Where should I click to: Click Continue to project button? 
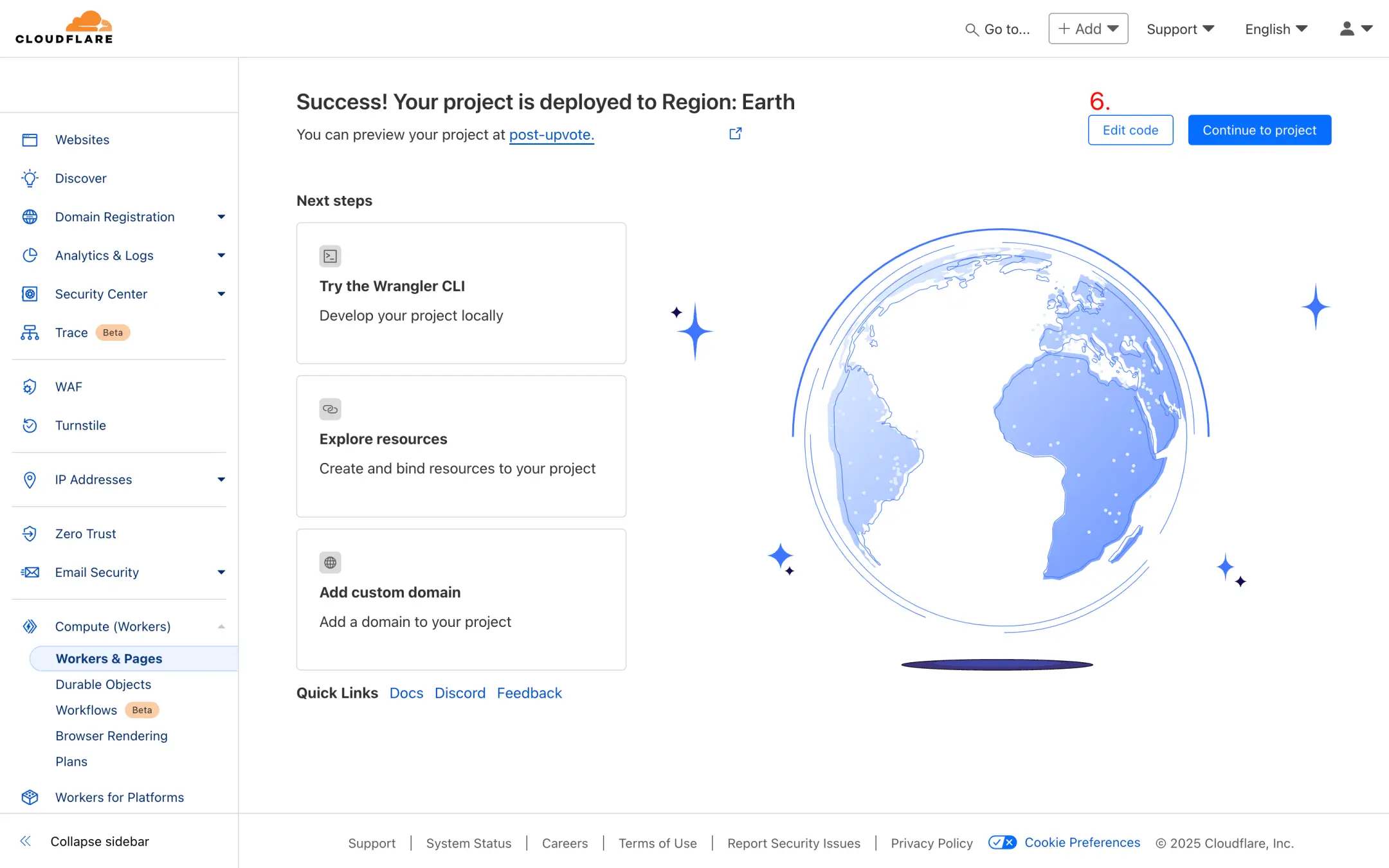[1259, 130]
